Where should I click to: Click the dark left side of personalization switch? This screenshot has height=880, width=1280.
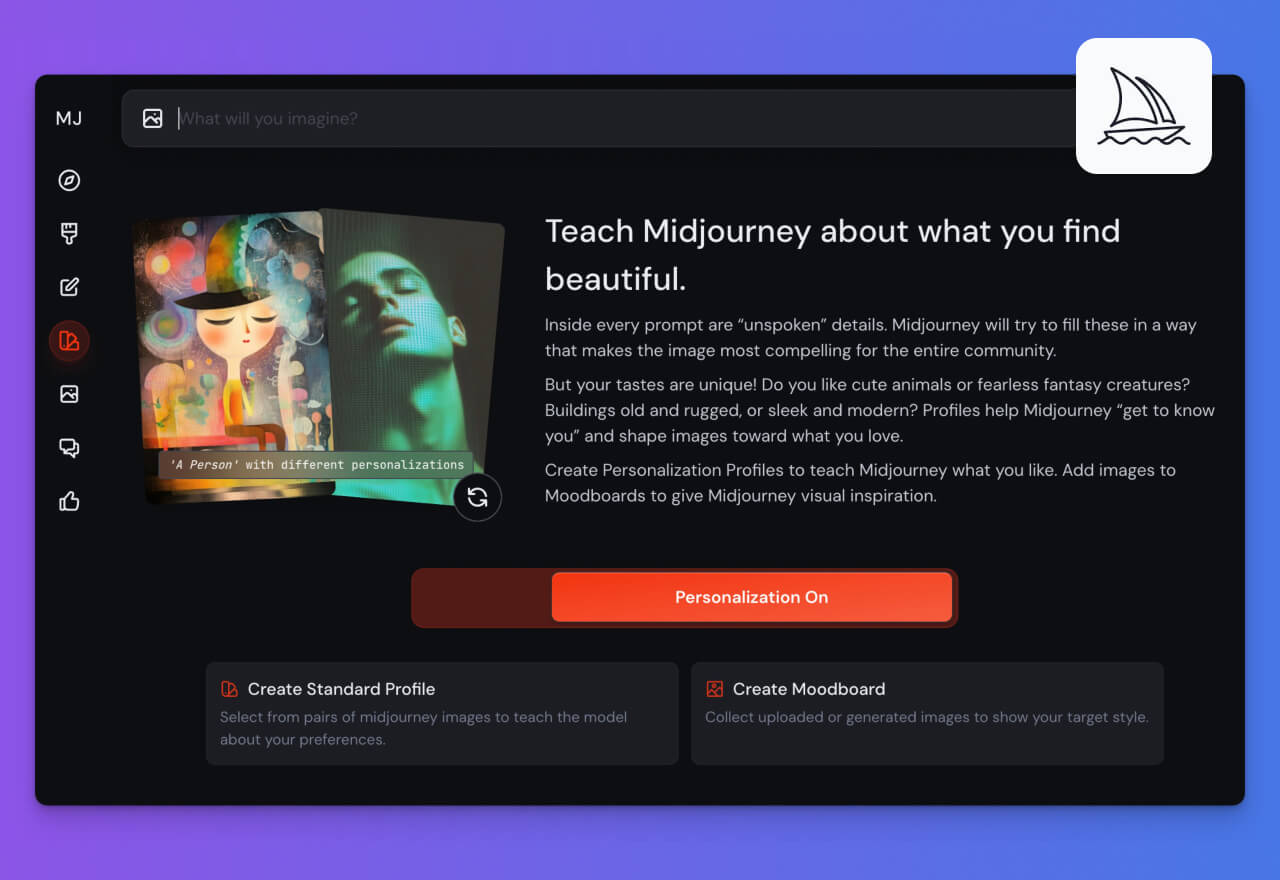(481, 598)
